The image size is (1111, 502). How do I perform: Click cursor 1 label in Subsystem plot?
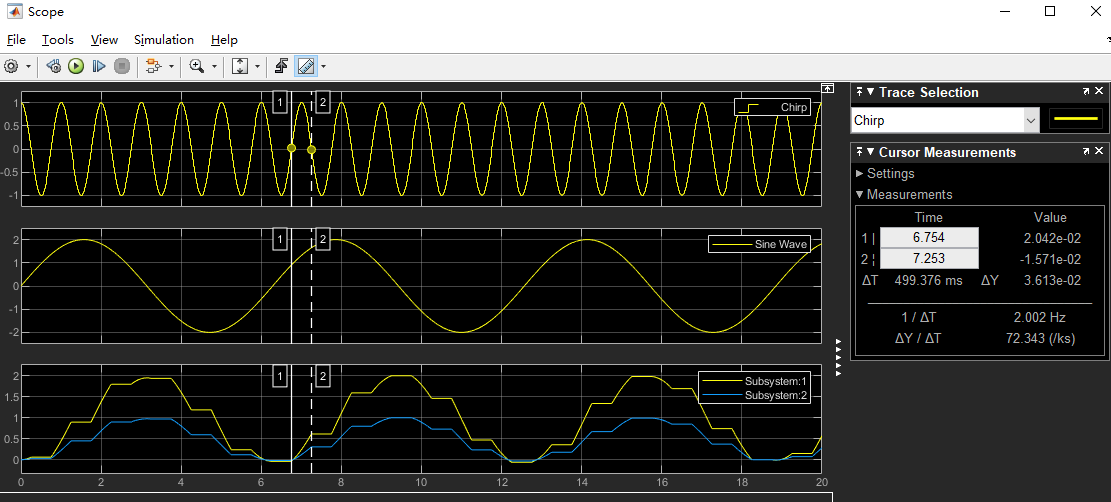tap(281, 376)
